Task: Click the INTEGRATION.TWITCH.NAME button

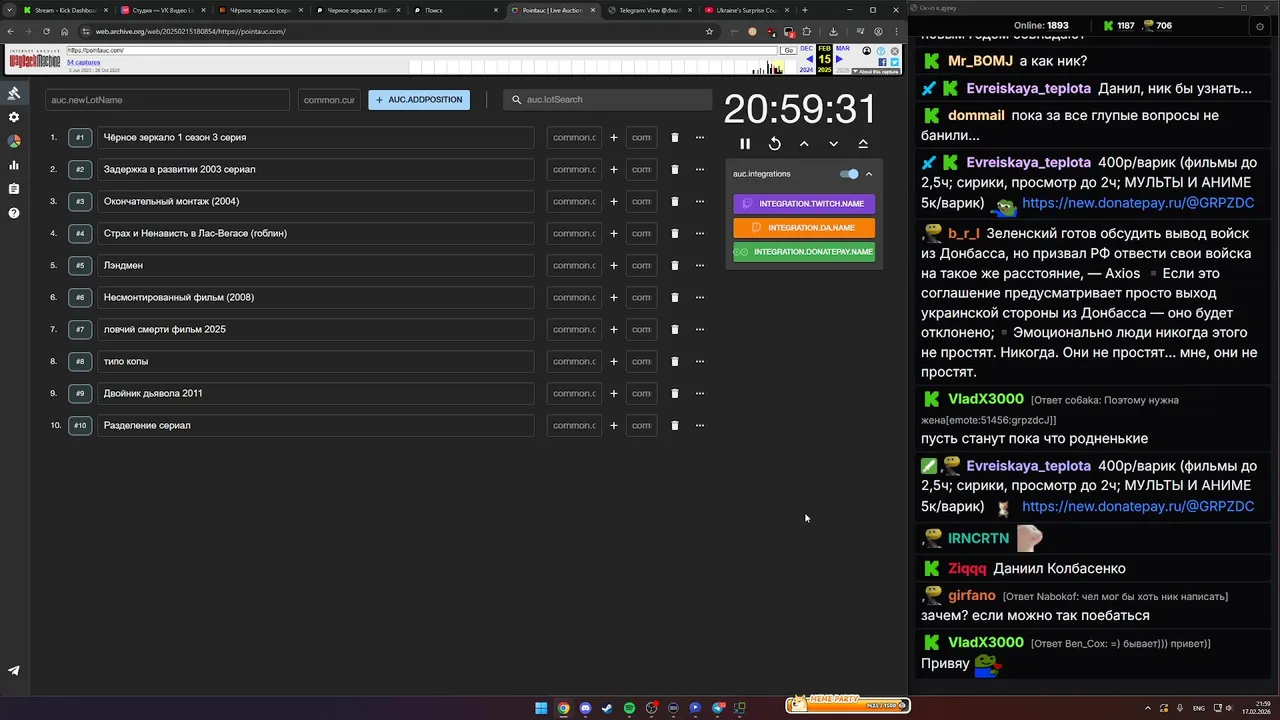Action: pos(804,204)
